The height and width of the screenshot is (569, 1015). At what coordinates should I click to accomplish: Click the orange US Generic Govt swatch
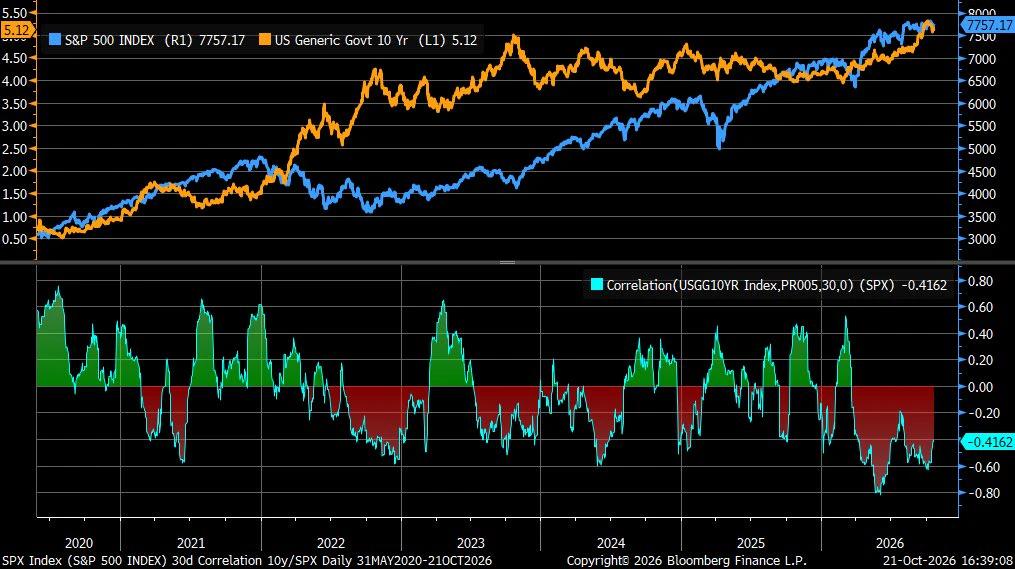(265, 39)
